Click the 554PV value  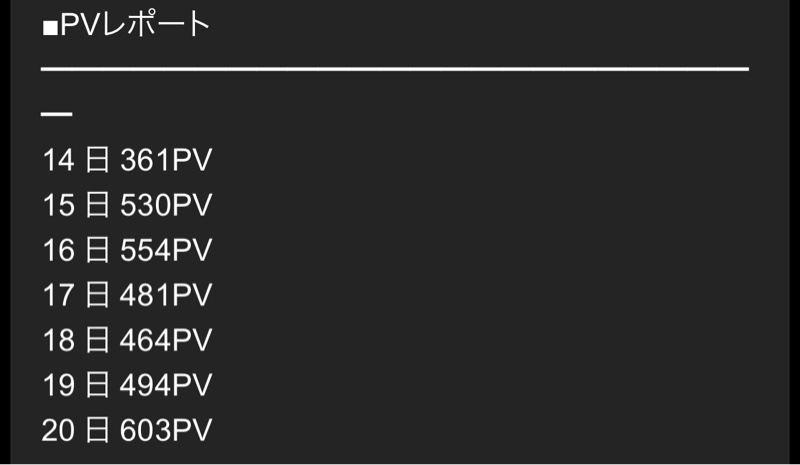pos(166,250)
